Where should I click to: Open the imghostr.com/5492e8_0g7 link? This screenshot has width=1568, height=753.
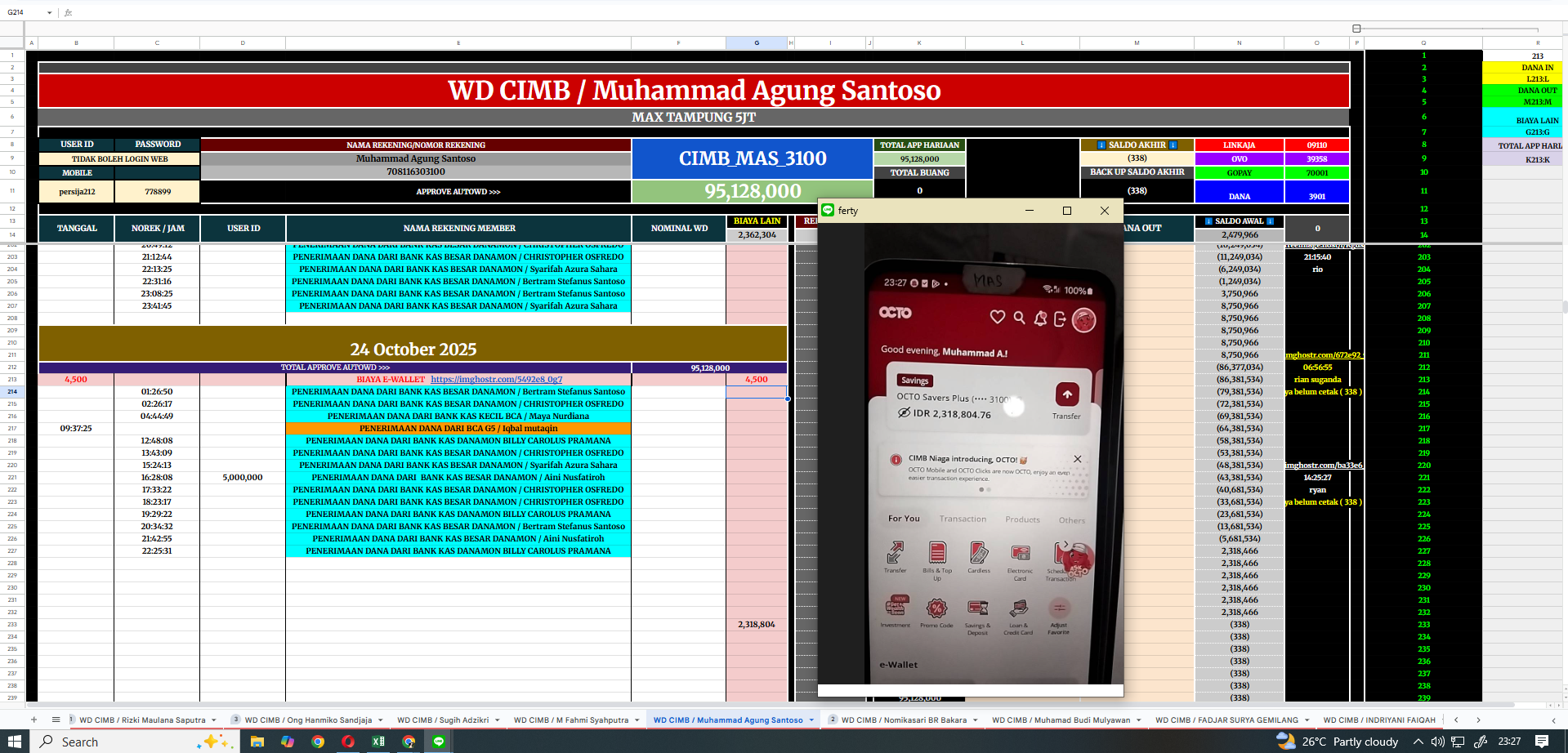496,379
